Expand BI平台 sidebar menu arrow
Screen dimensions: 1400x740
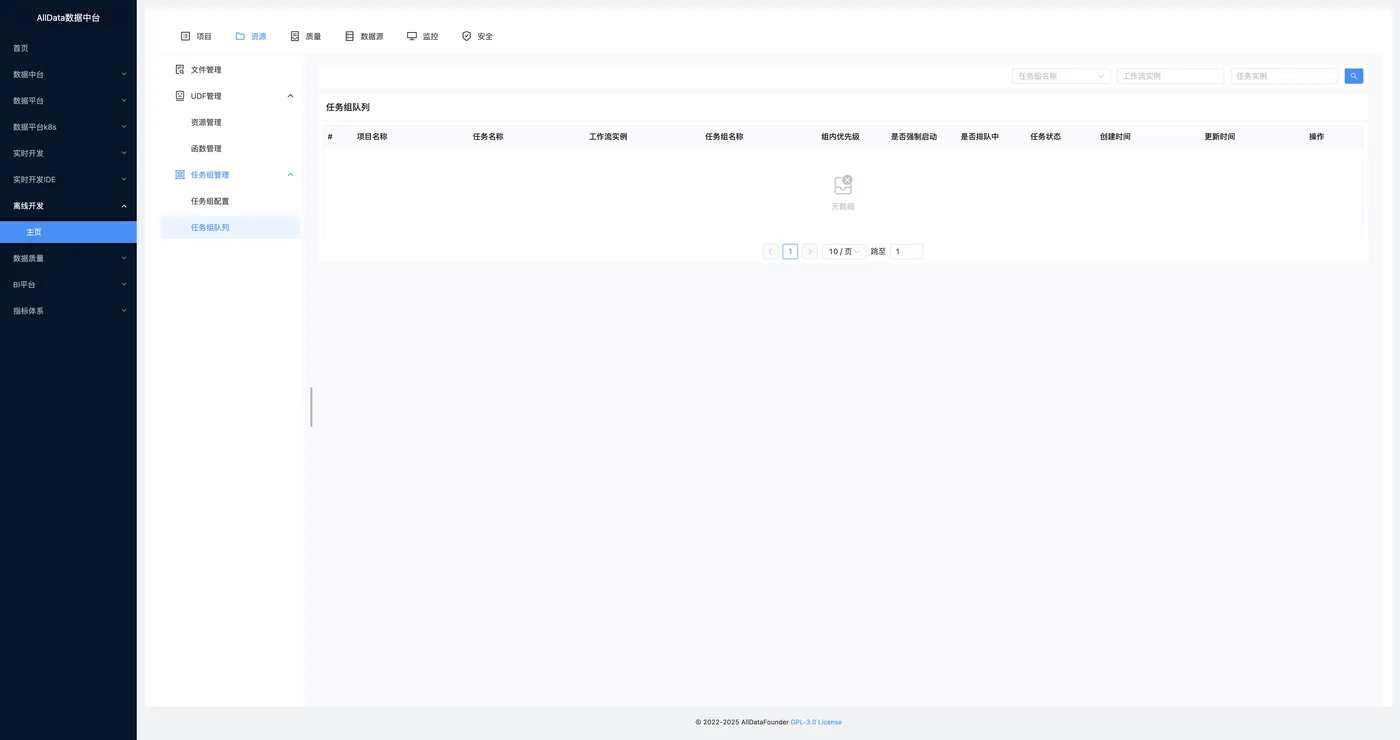(124, 285)
